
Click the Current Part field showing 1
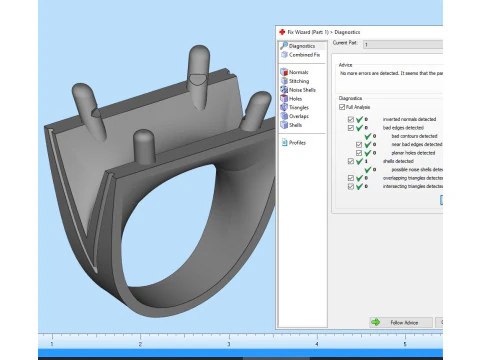click(403, 44)
